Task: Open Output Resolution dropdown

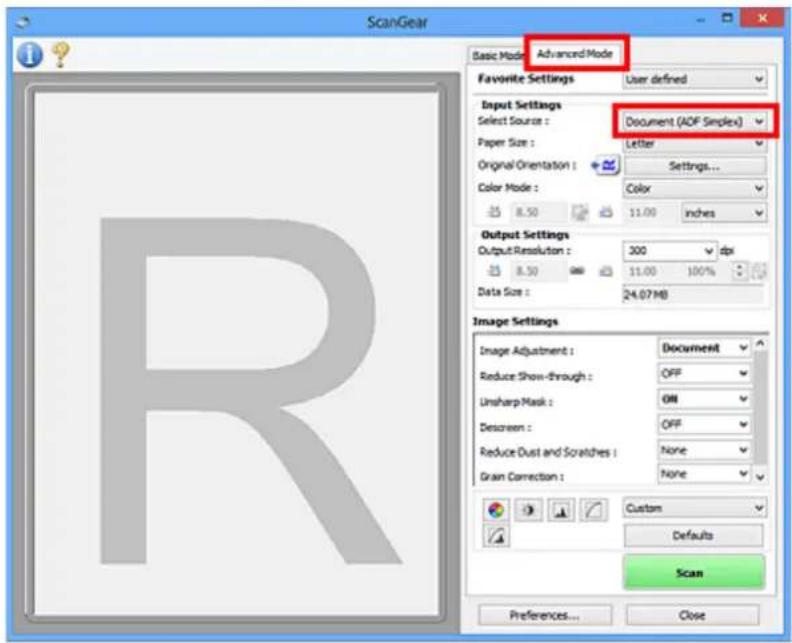Action: (x=670, y=251)
